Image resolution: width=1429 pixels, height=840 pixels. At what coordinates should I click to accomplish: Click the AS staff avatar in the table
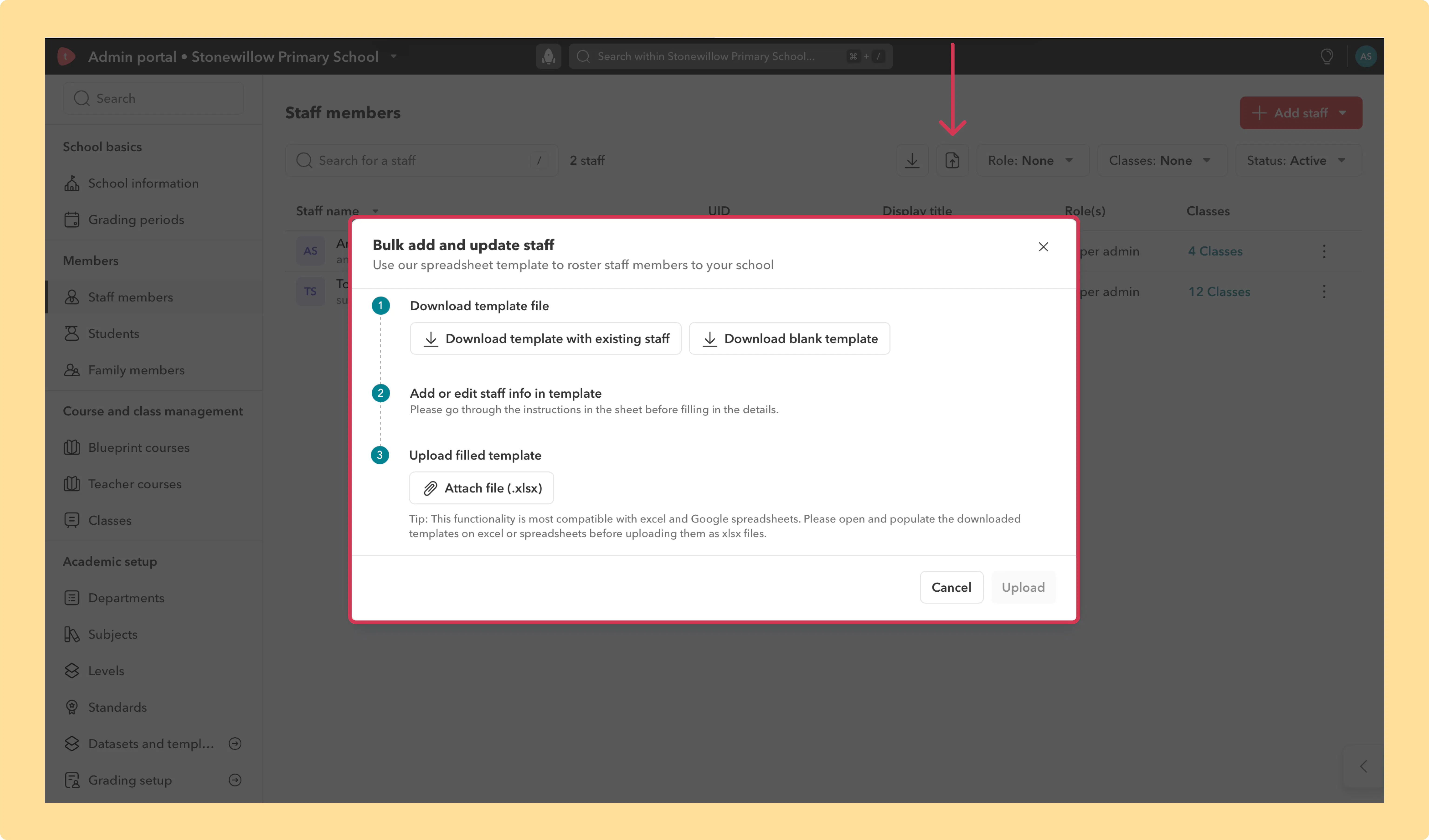coord(310,251)
